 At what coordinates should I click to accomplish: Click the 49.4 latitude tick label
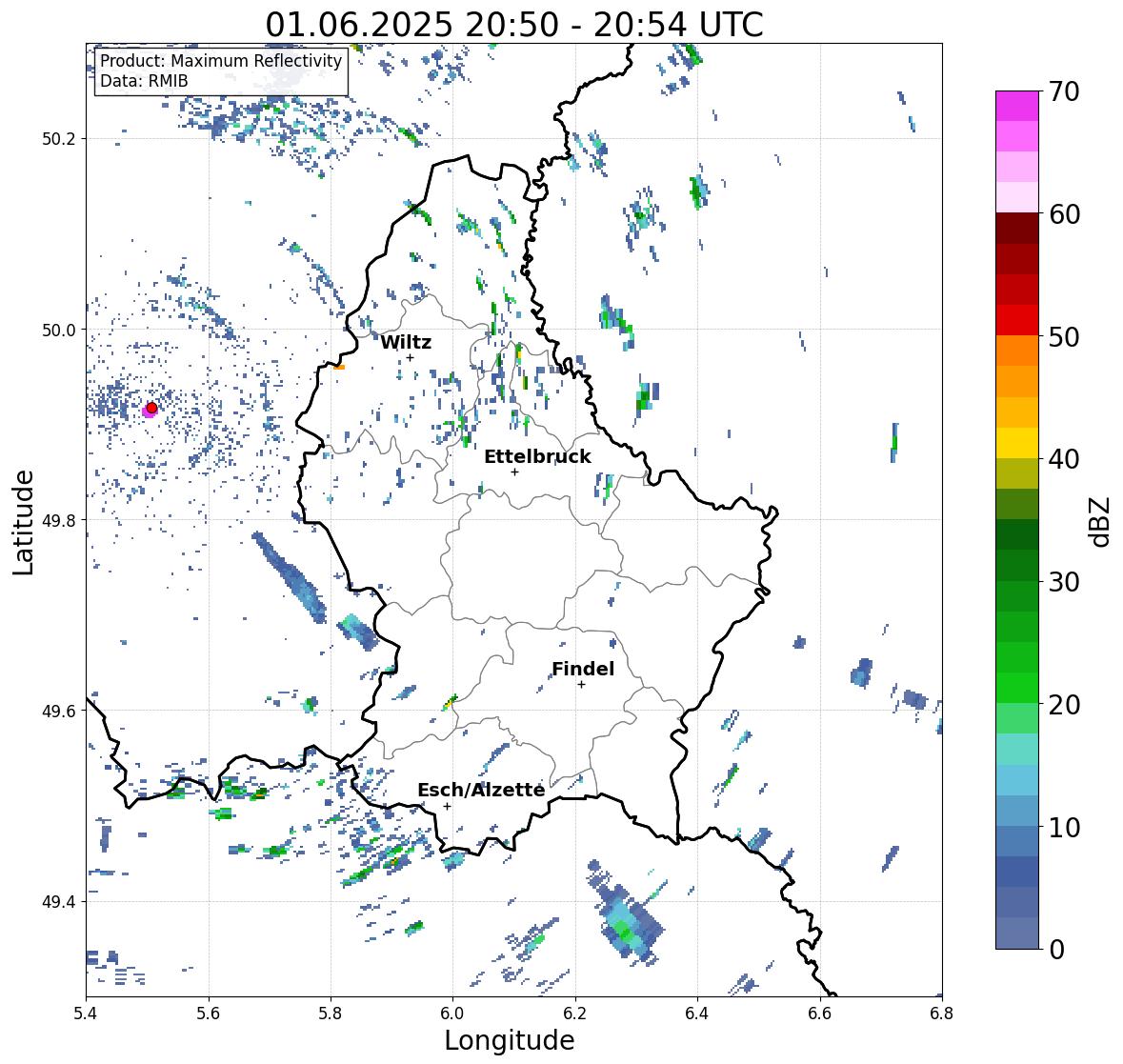59,902
